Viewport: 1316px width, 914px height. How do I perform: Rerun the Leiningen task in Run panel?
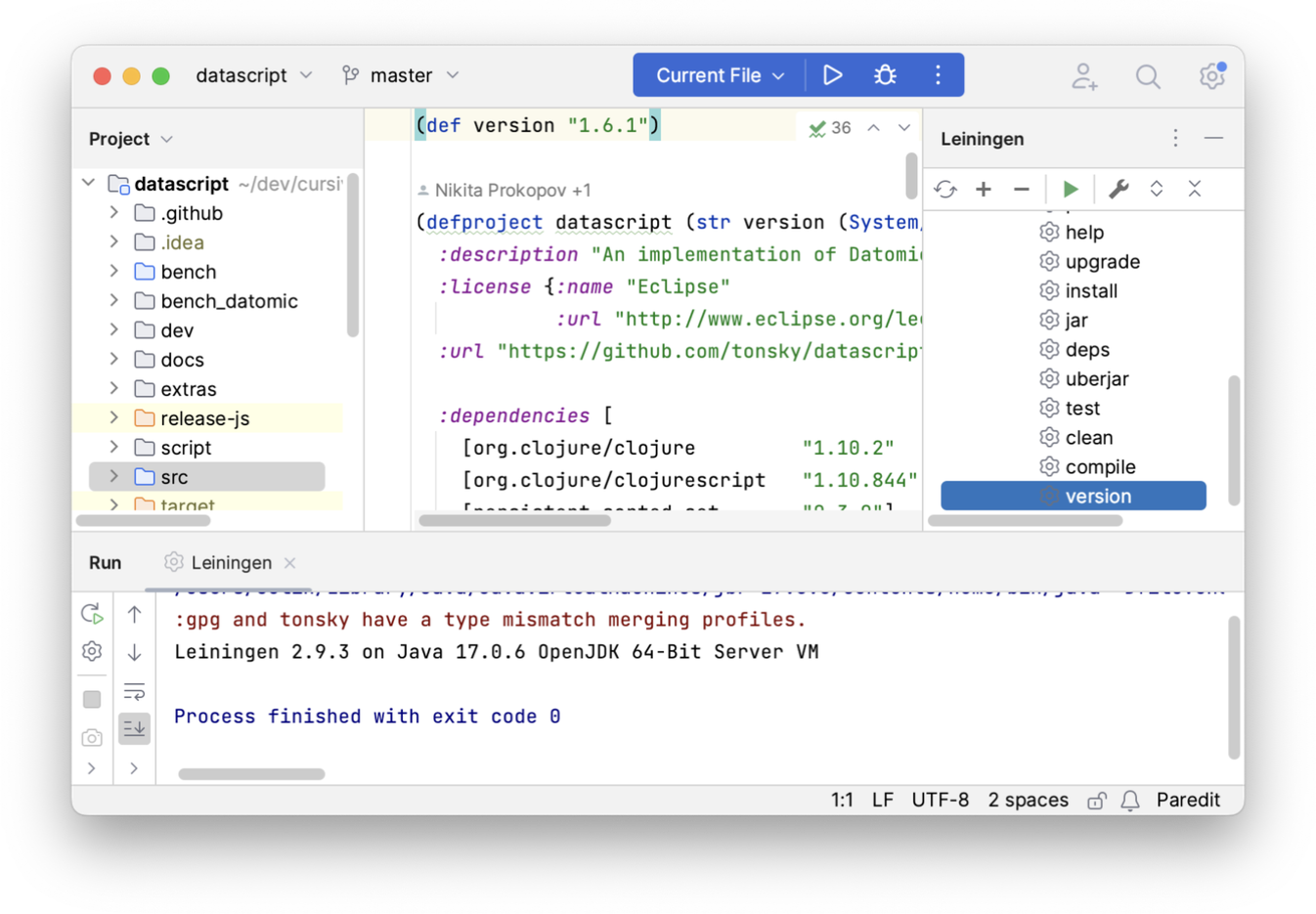pyautogui.click(x=92, y=614)
